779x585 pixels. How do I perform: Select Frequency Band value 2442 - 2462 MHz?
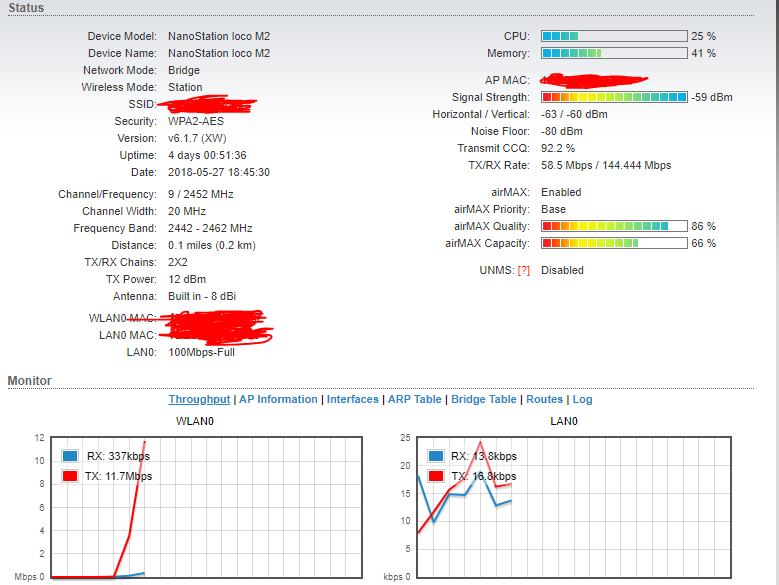(x=210, y=228)
